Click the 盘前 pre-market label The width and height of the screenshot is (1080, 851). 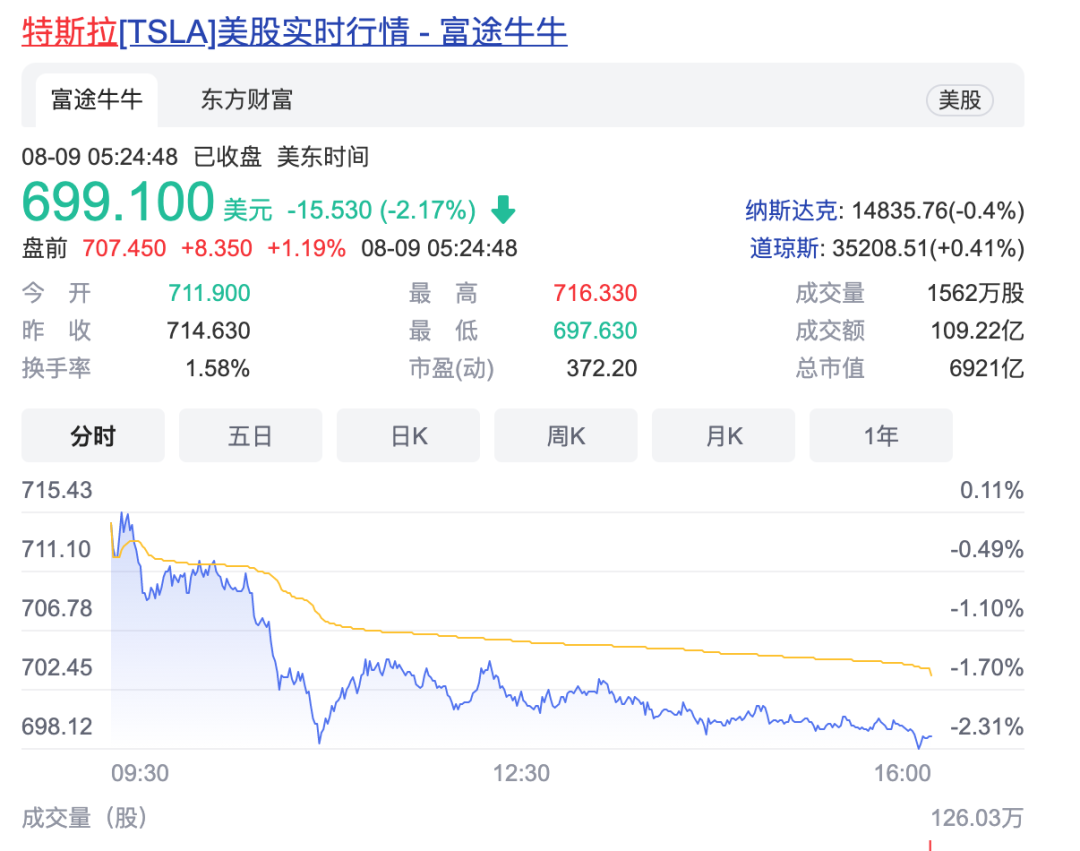point(45,249)
